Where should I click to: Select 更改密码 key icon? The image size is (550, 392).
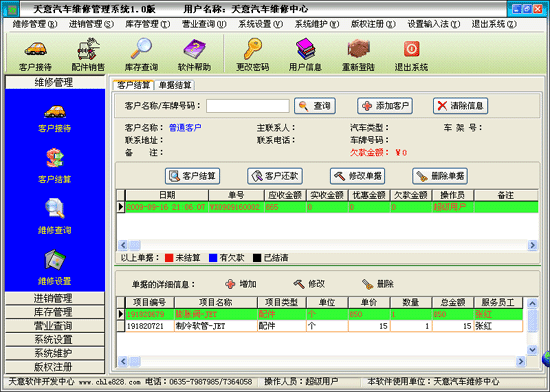pos(253,55)
